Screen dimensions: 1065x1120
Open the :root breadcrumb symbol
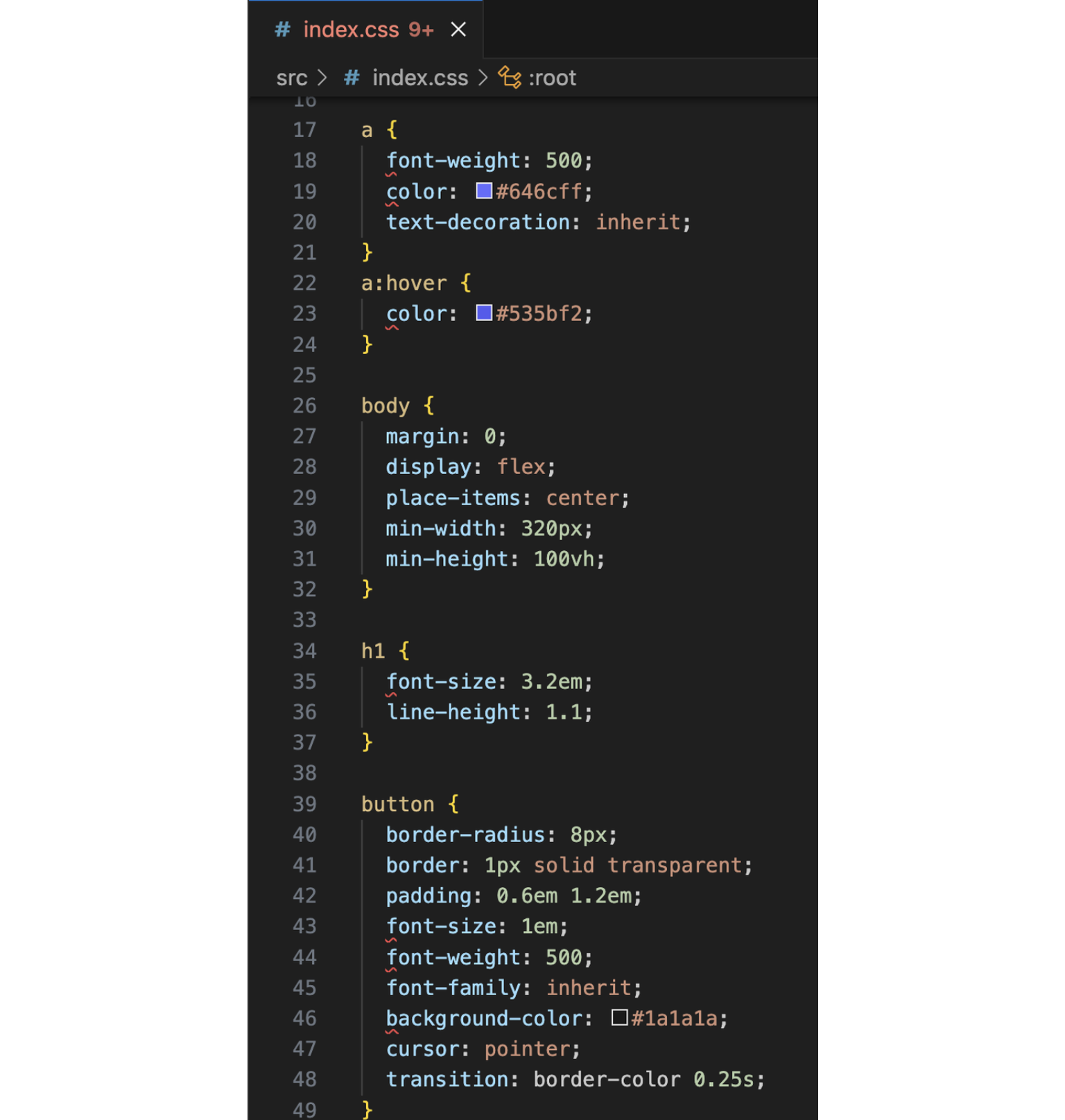553,78
